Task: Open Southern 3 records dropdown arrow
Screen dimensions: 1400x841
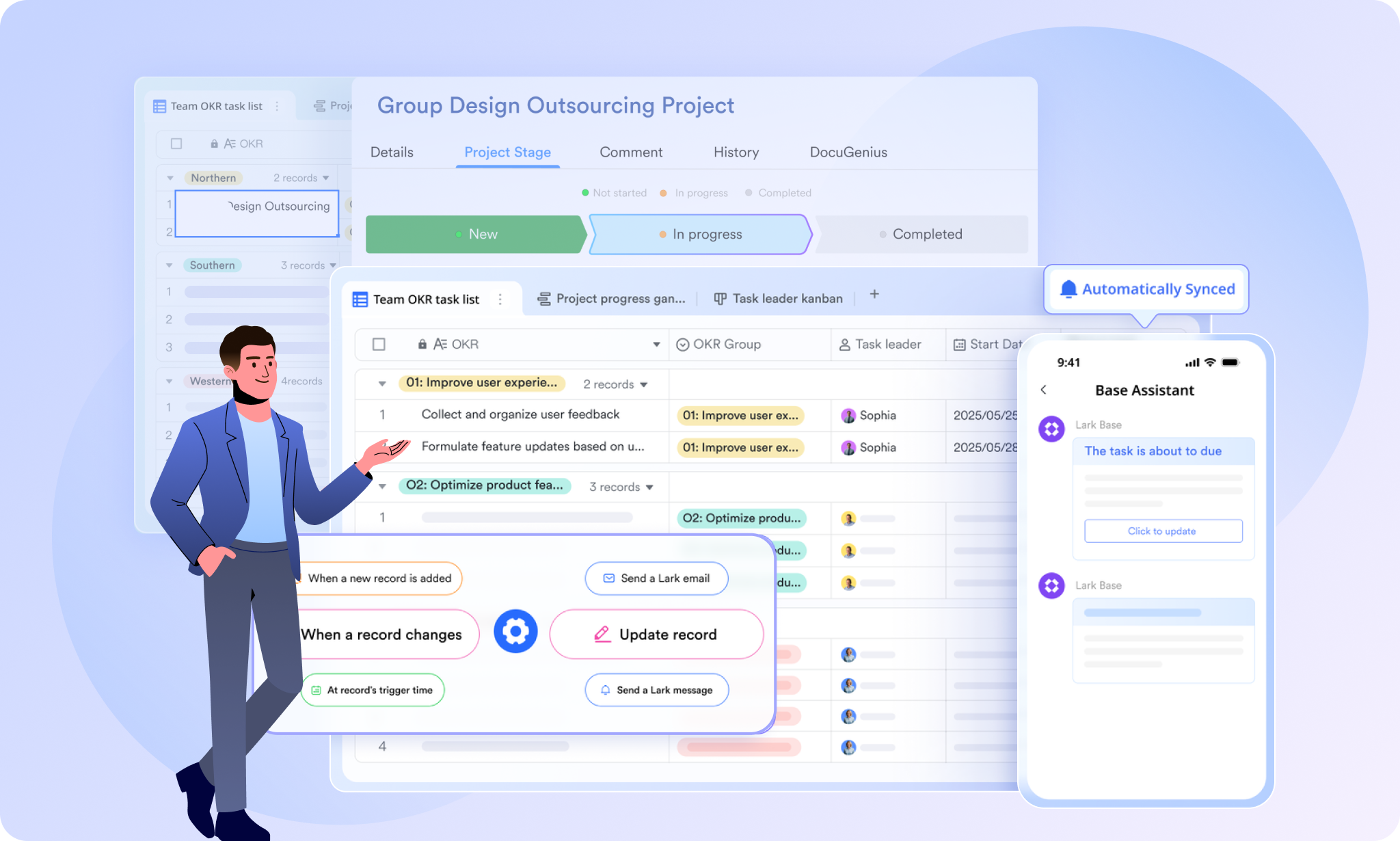Action: point(333,265)
